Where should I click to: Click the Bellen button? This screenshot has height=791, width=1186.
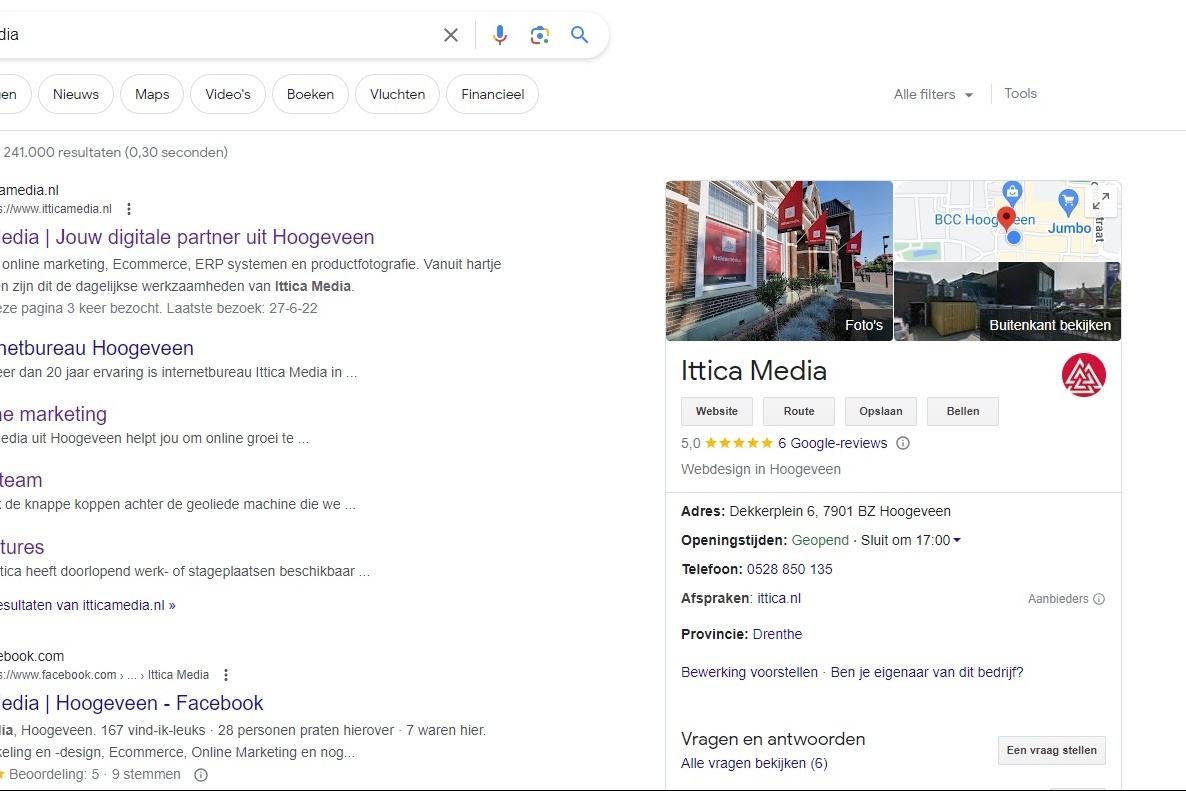click(963, 411)
